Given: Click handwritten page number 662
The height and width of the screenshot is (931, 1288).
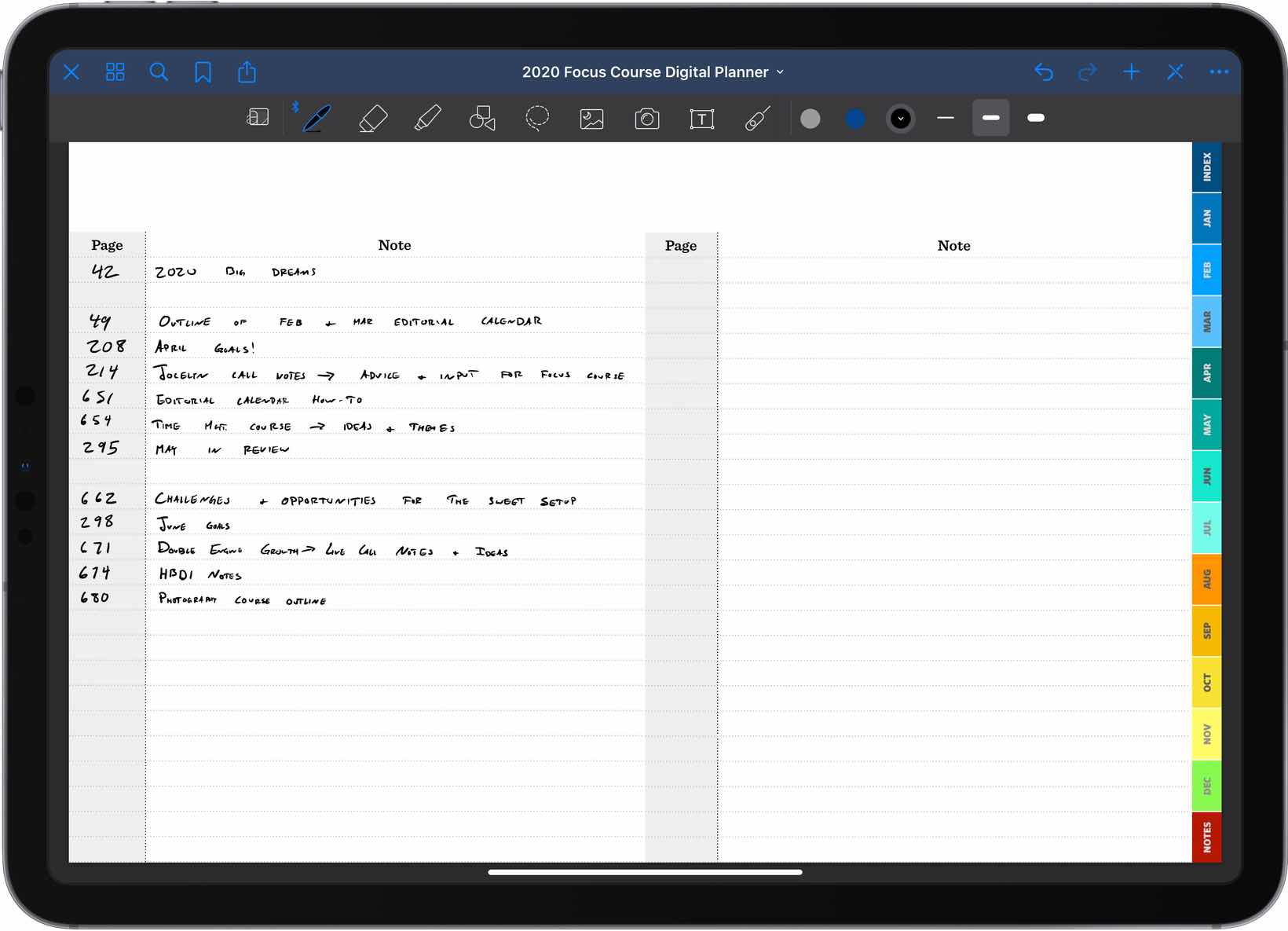Looking at the screenshot, I should tap(98, 498).
